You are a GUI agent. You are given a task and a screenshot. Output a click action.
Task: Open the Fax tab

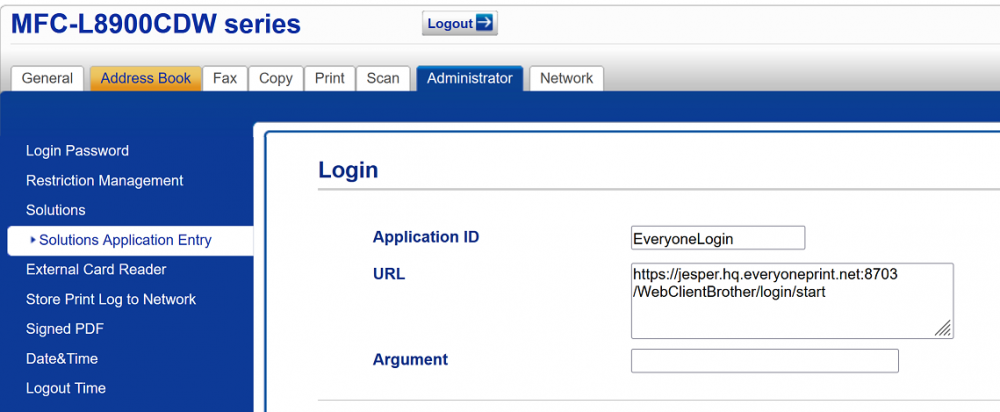pos(225,78)
